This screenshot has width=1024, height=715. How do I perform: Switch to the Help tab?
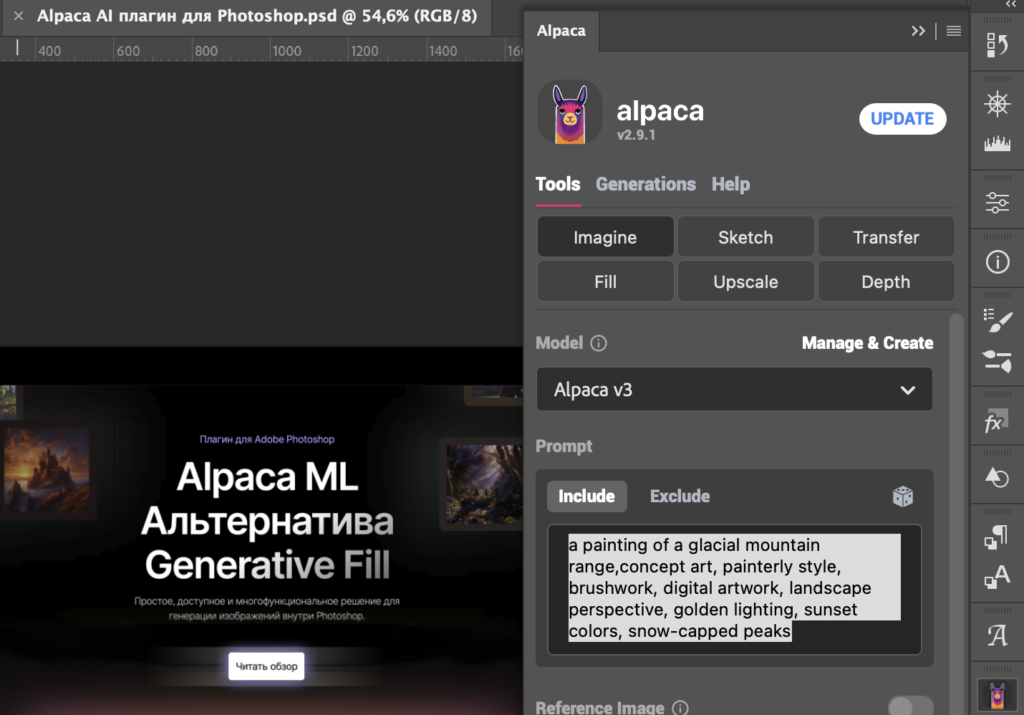coord(730,184)
